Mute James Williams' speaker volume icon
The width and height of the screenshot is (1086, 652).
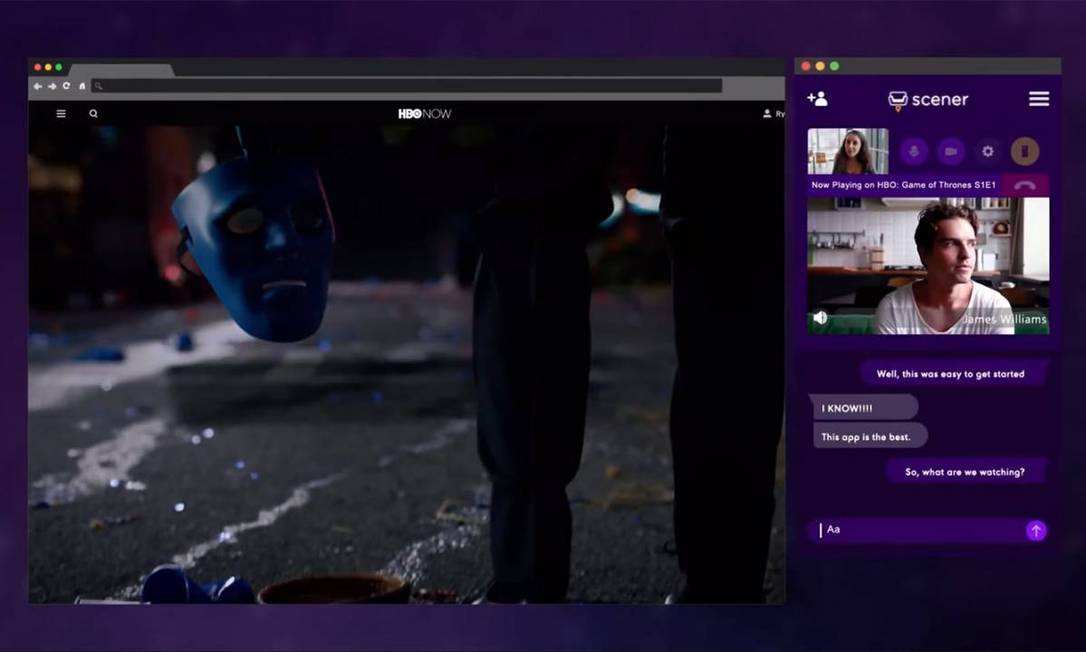click(821, 318)
